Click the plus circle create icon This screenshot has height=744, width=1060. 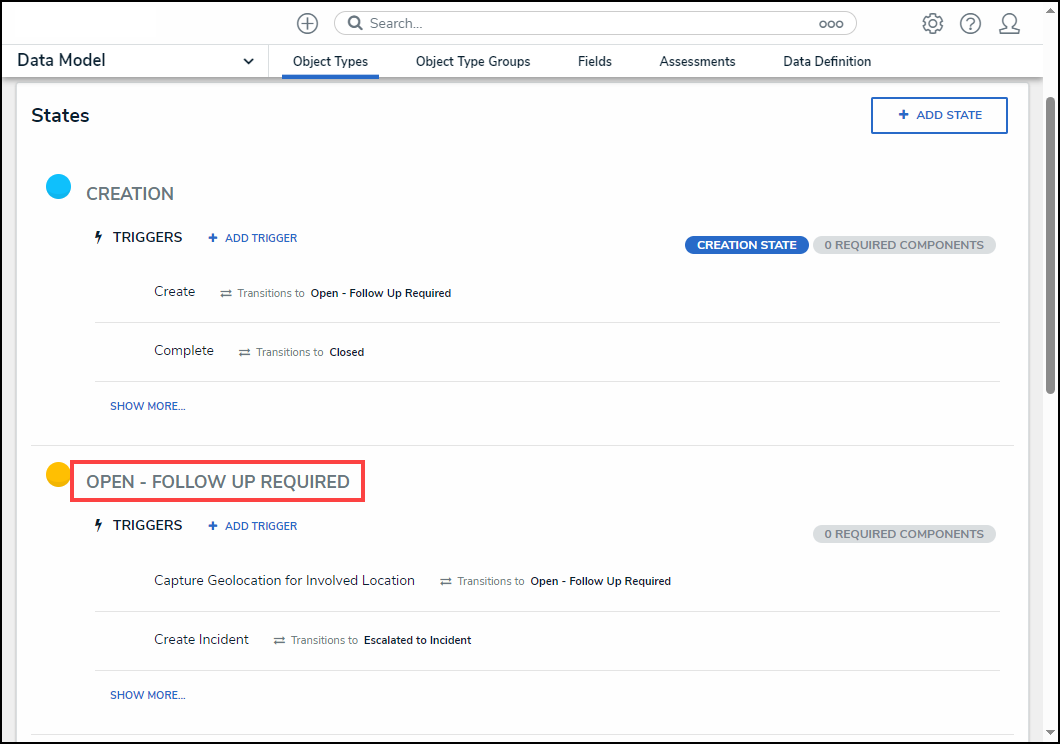coord(307,23)
